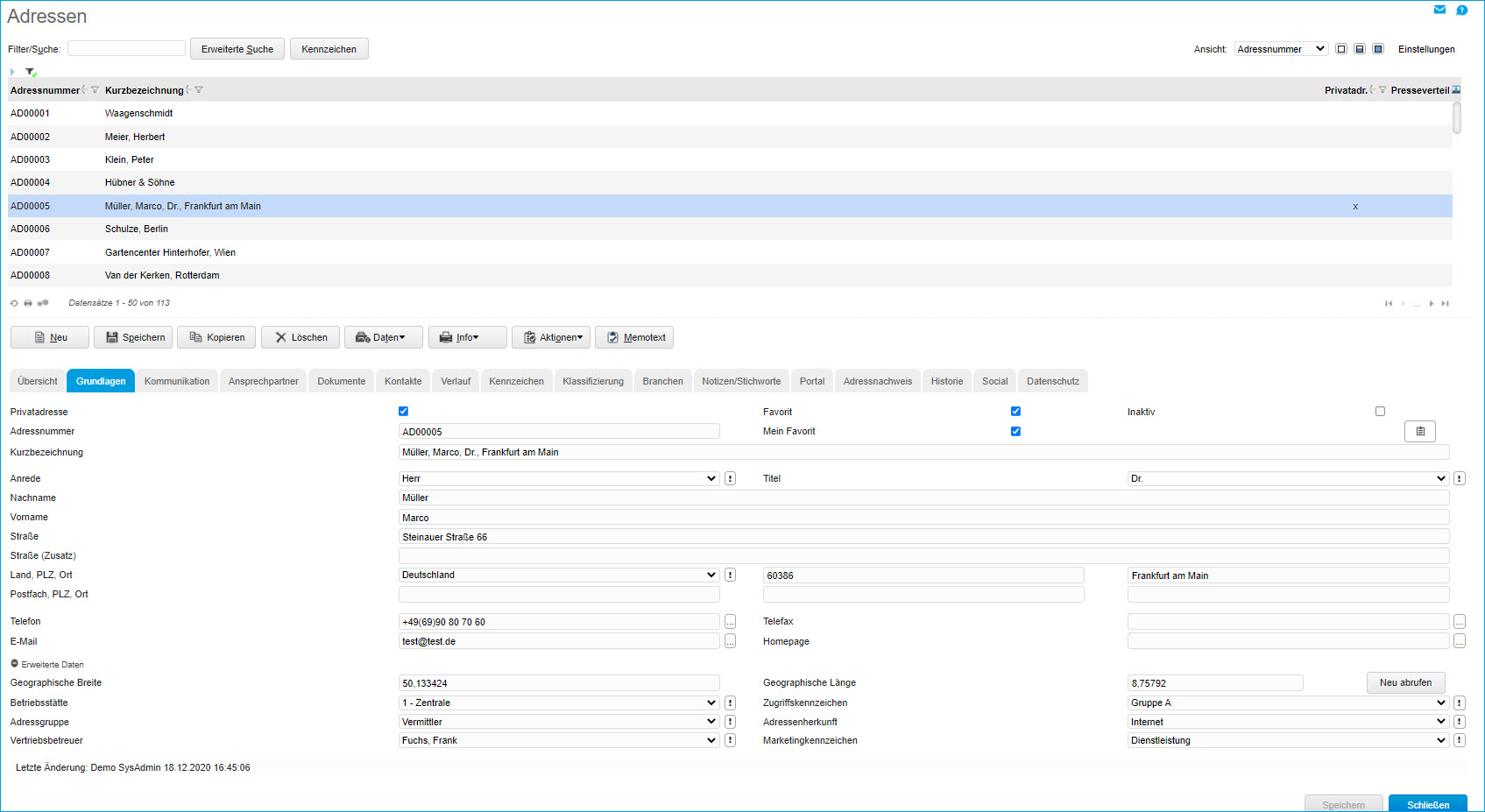
Task: Open the Ansicht dropdown showing Adressnummer
Action: coord(1280,49)
